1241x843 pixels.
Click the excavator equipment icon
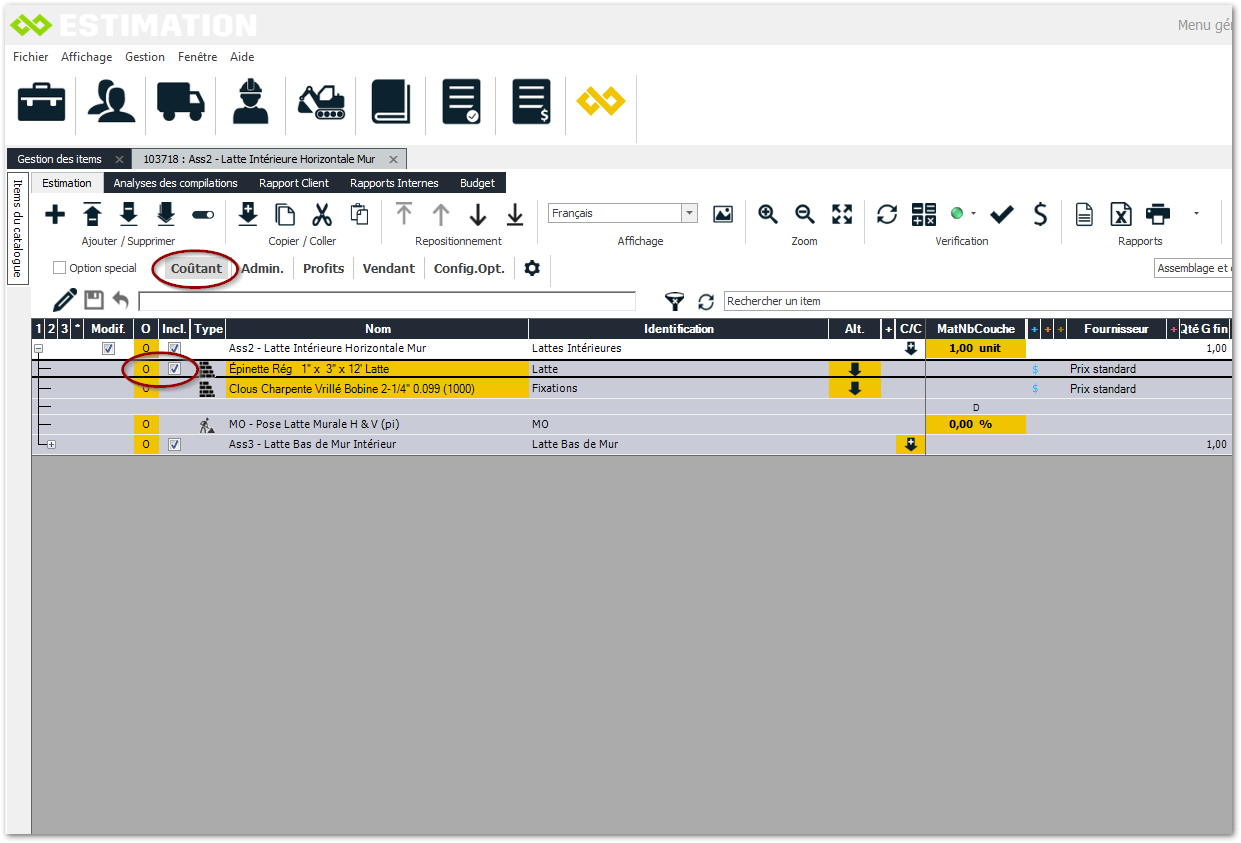(321, 101)
